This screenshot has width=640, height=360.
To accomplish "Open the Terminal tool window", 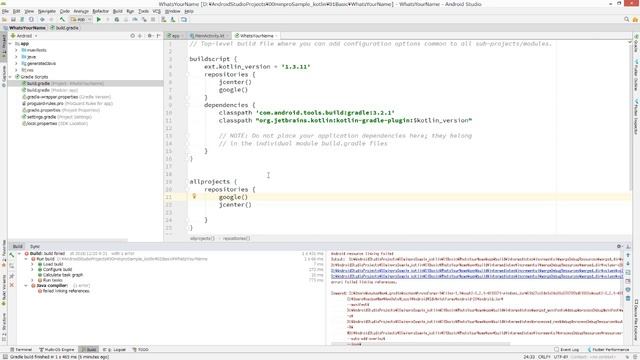I will click(21, 350).
